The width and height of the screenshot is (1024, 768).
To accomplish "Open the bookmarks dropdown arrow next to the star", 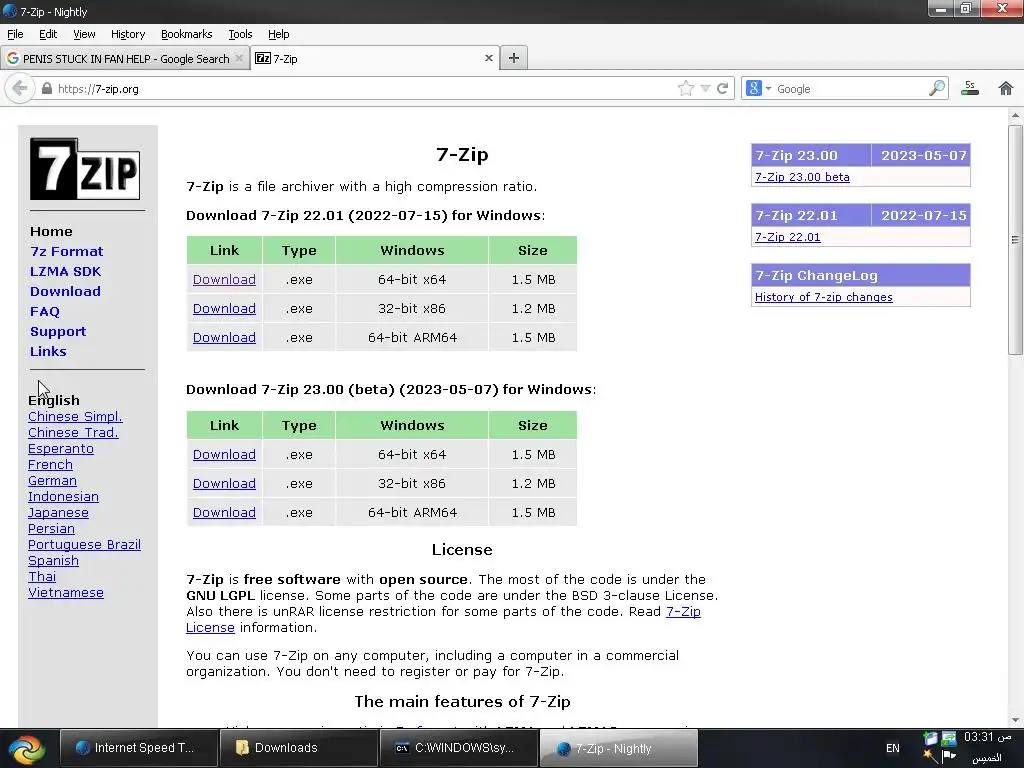I will click(705, 88).
